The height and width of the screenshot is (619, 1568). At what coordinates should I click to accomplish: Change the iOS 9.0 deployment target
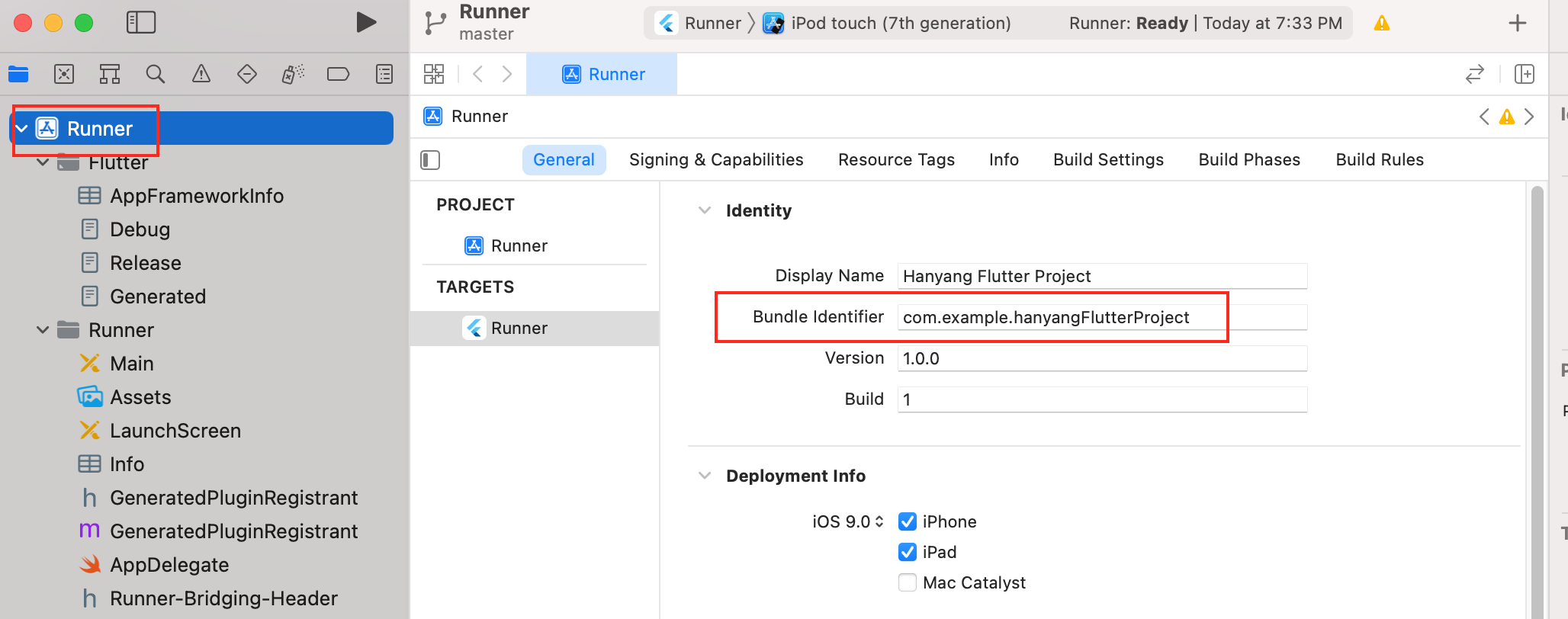(x=848, y=521)
